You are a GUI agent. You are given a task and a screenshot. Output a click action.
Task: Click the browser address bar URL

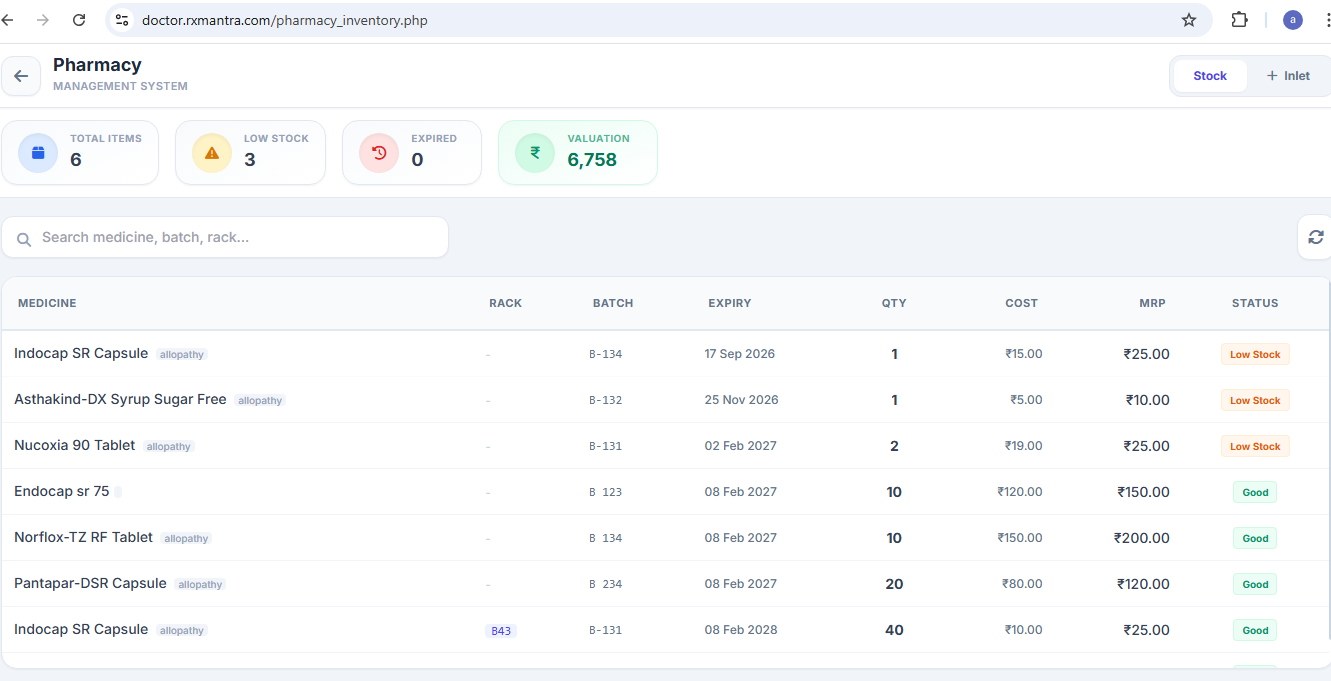tap(285, 20)
